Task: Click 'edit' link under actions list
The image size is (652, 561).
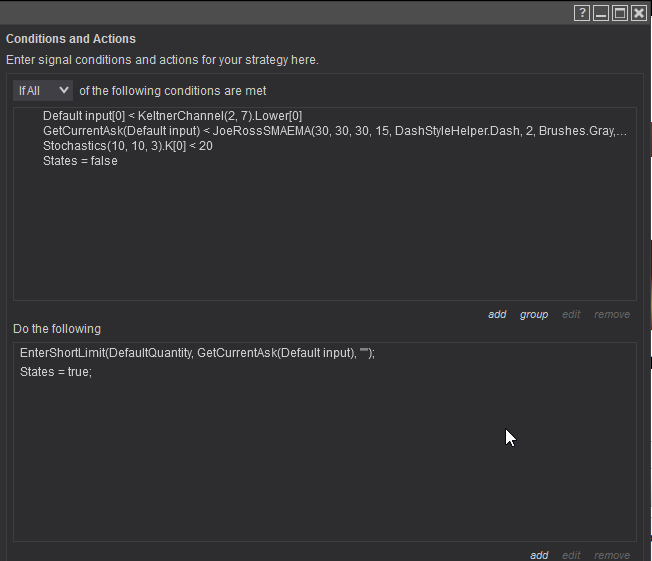Action: click(x=571, y=555)
